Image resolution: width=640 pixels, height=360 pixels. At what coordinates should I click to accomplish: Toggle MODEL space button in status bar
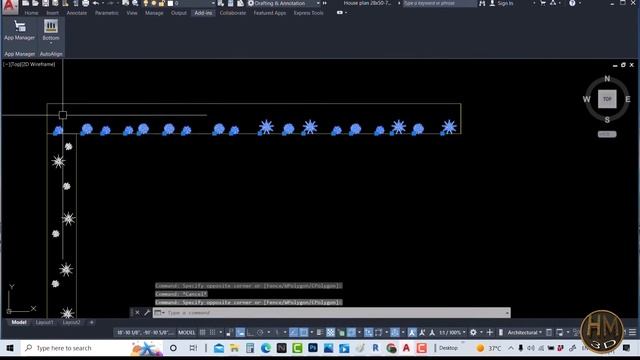coord(187,333)
